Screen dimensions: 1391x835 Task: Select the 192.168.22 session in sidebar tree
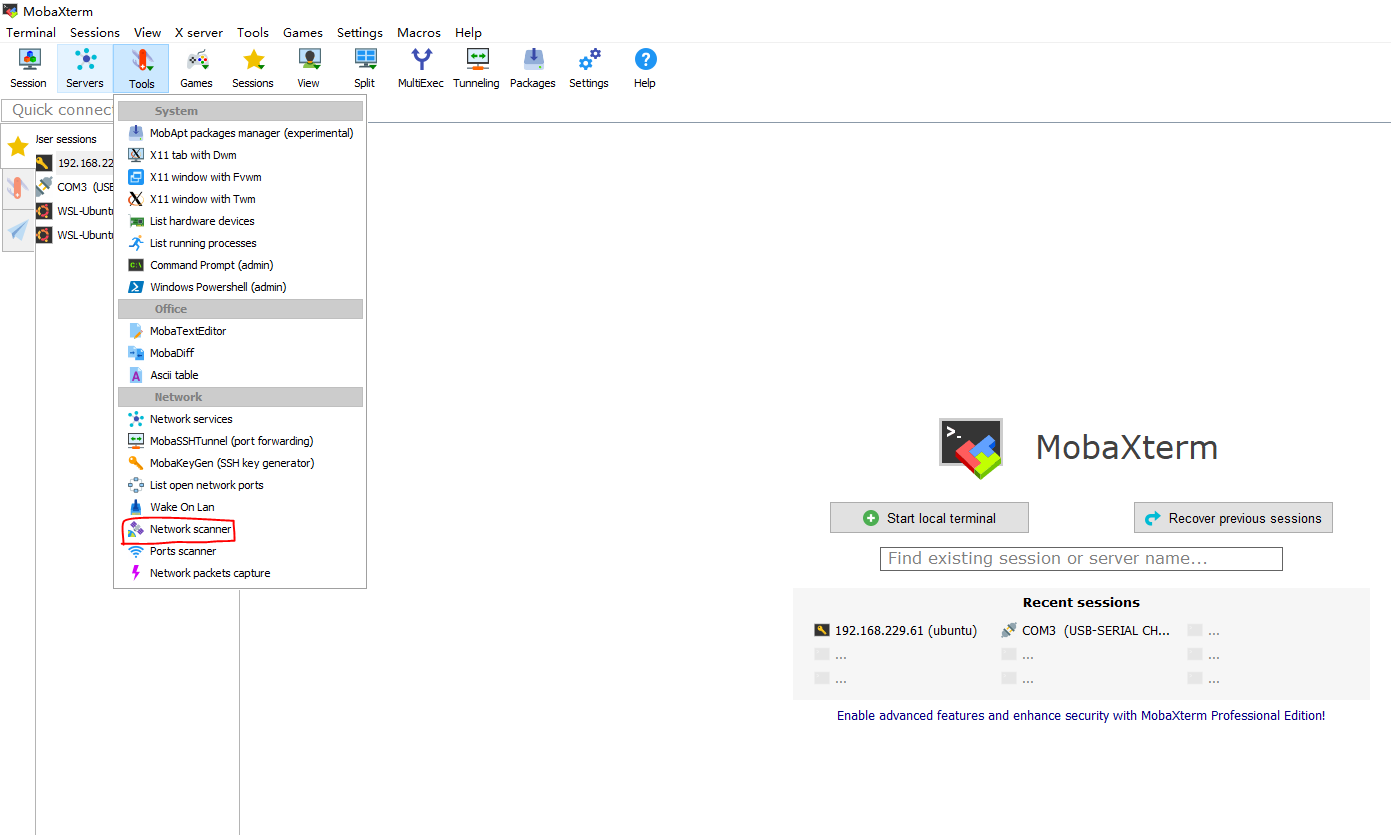(x=76, y=163)
